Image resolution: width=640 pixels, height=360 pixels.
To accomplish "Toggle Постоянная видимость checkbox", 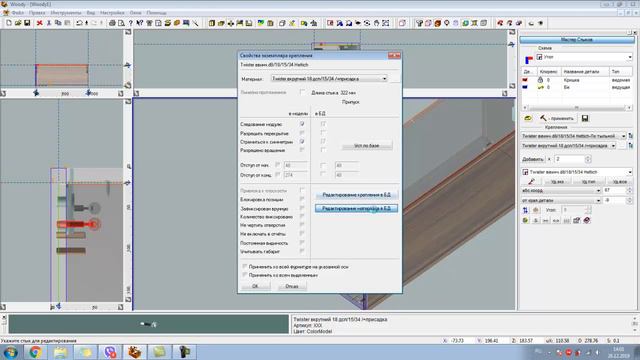I will (x=302, y=242).
